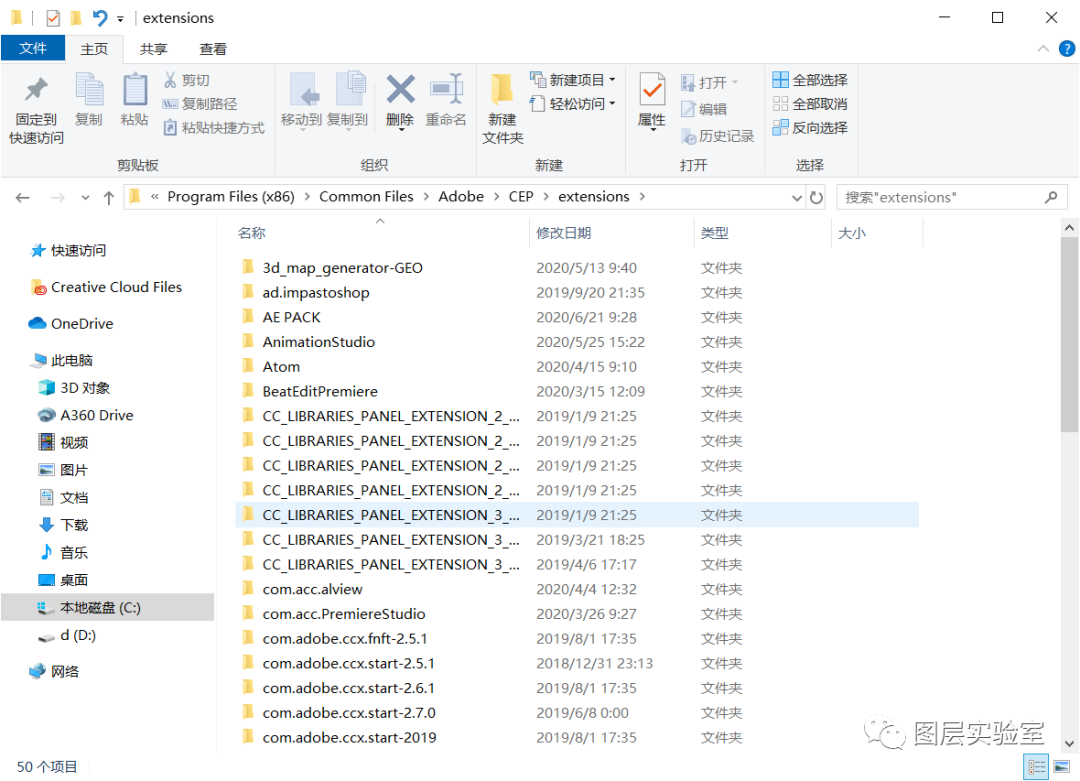Open the File (文件) tab
The height and width of the screenshot is (781, 1080).
click(33, 48)
